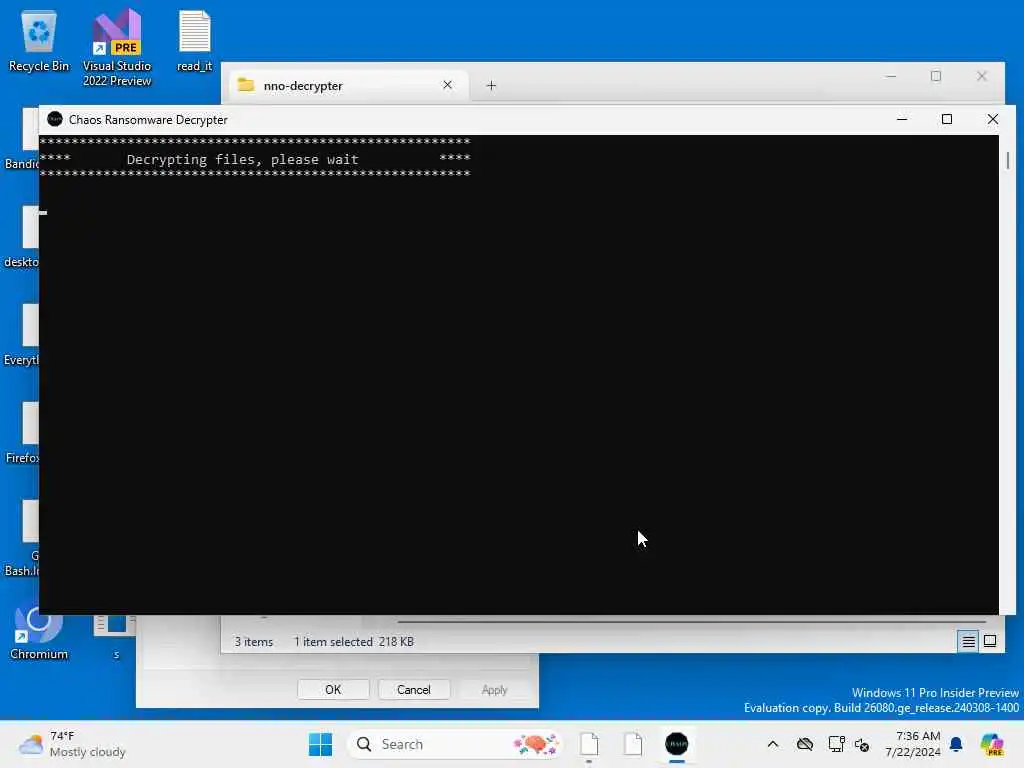This screenshot has height=768, width=1024.
Task: Open the clock showing 7:36 AM
Action: coord(913,744)
